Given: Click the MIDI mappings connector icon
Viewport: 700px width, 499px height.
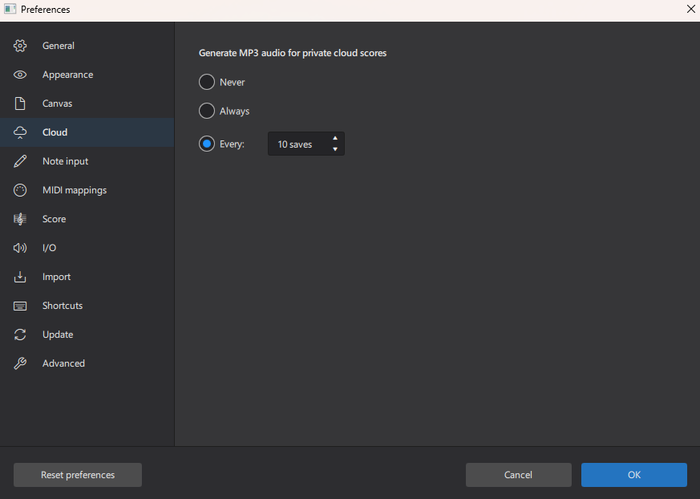Looking at the screenshot, I should click(x=20, y=190).
